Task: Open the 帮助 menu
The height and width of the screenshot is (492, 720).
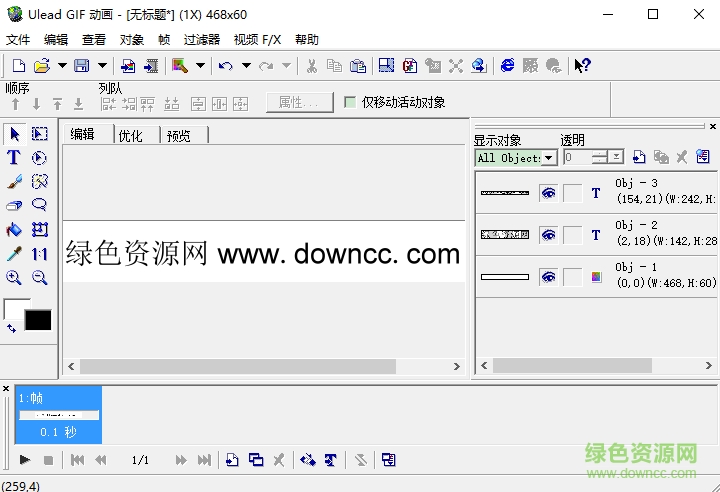Action: point(307,40)
